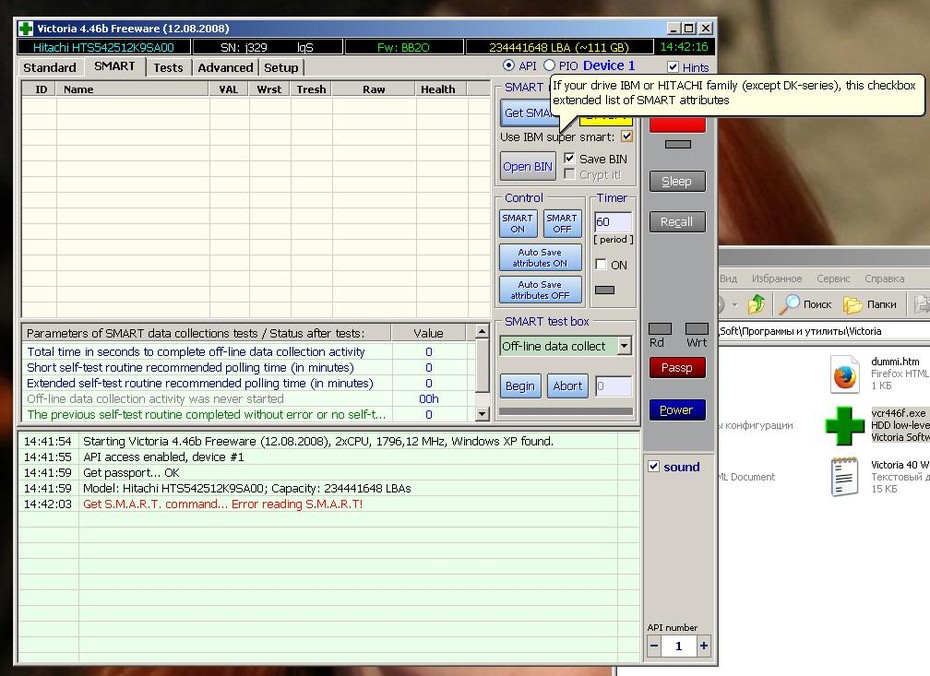This screenshot has width=930, height=676.
Task: Increase API number with plus button
Action: pyautogui.click(x=703, y=646)
